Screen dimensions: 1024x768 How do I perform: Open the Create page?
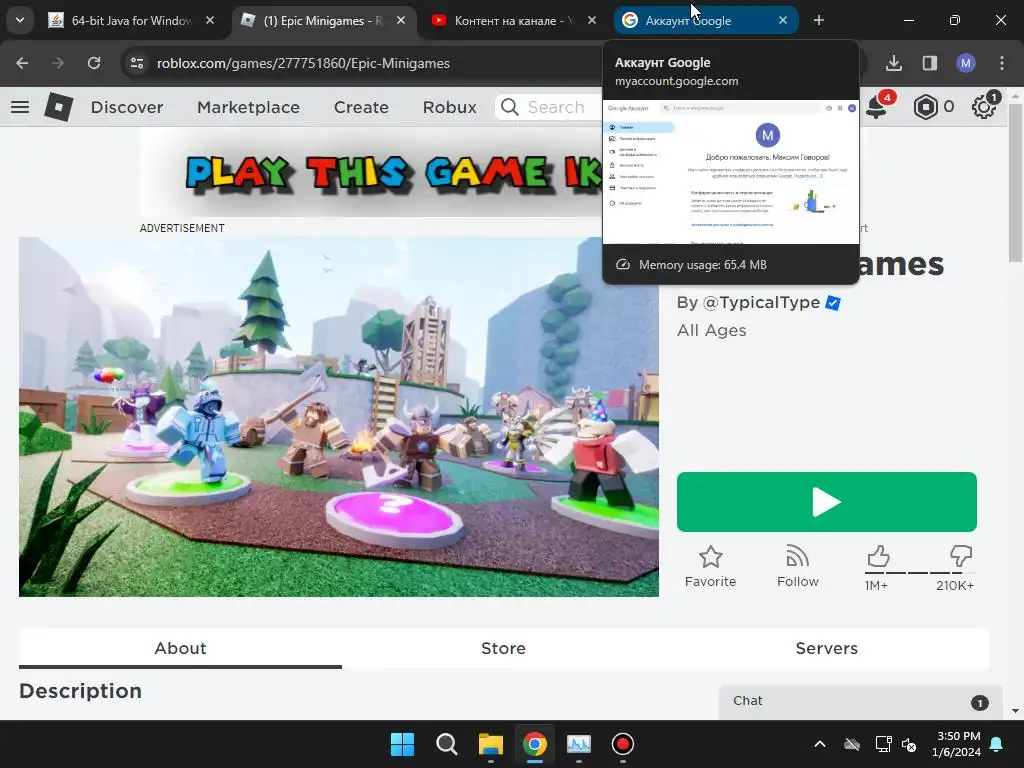(361, 107)
